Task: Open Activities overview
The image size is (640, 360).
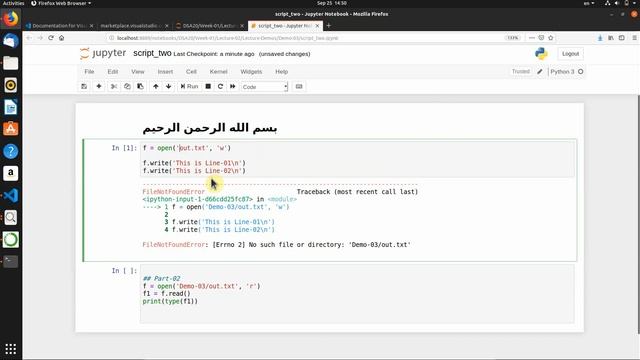Action: tap(13, 3)
